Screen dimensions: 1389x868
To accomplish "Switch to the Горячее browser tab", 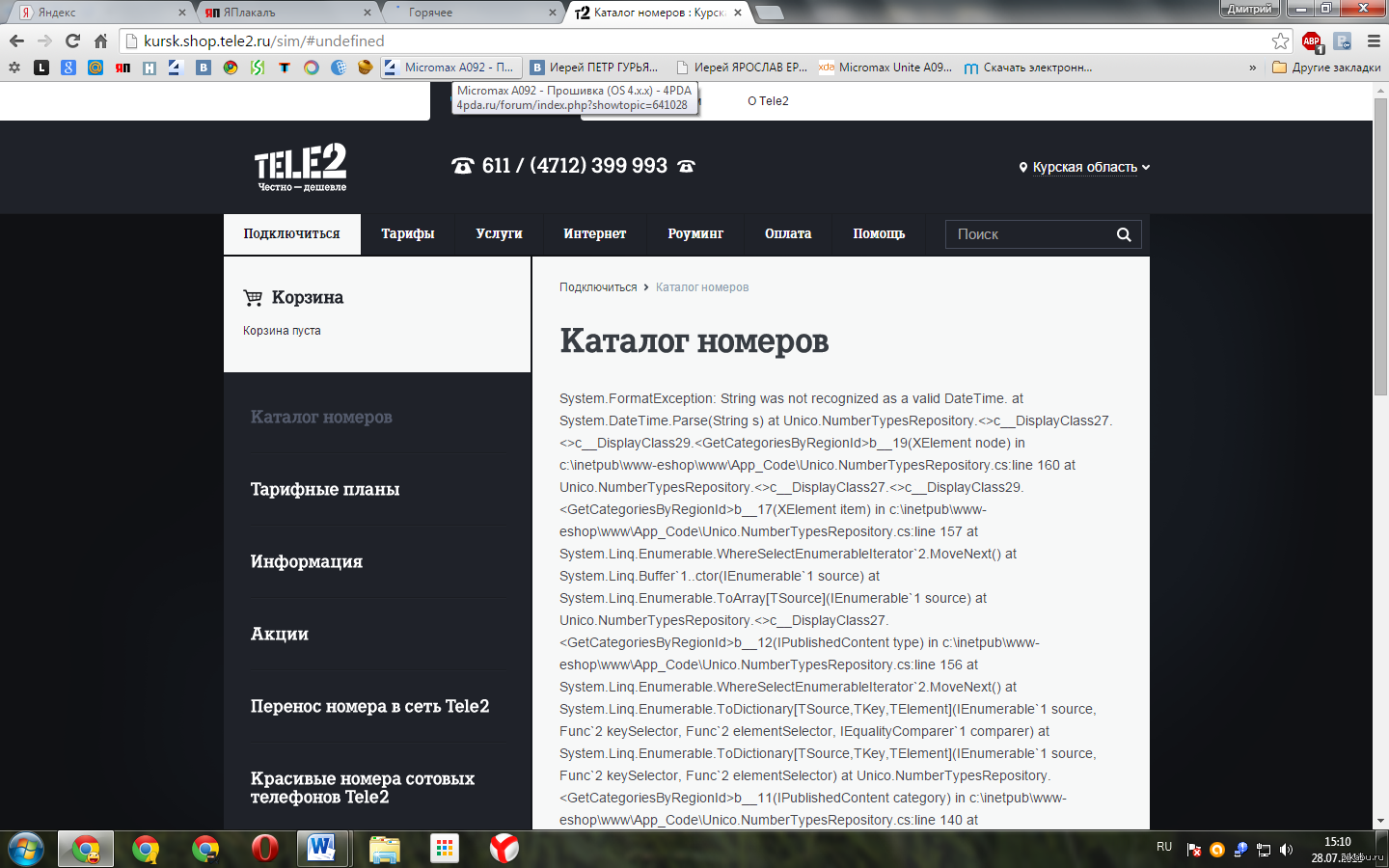I will click(x=471, y=13).
